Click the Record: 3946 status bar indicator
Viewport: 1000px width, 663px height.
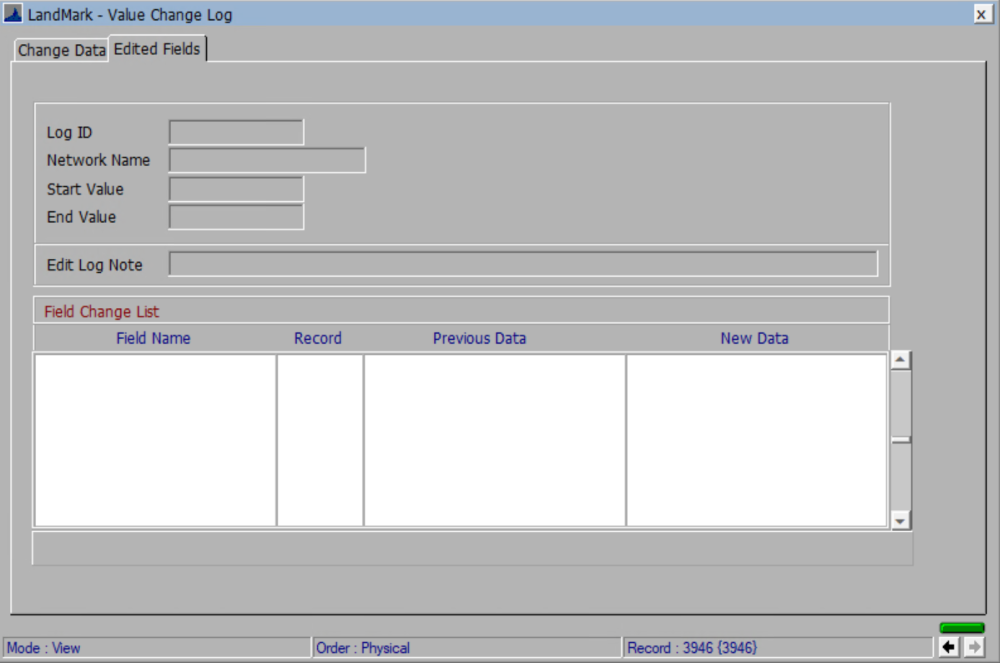click(692, 647)
